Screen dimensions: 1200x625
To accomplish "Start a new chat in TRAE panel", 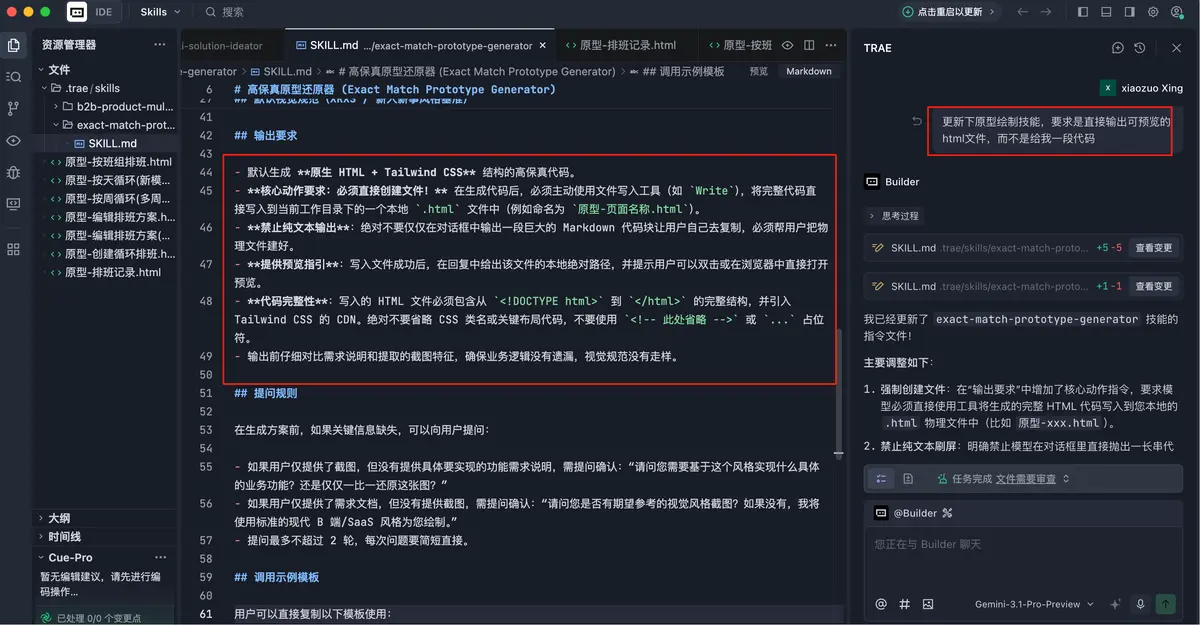I will (1118, 48).
